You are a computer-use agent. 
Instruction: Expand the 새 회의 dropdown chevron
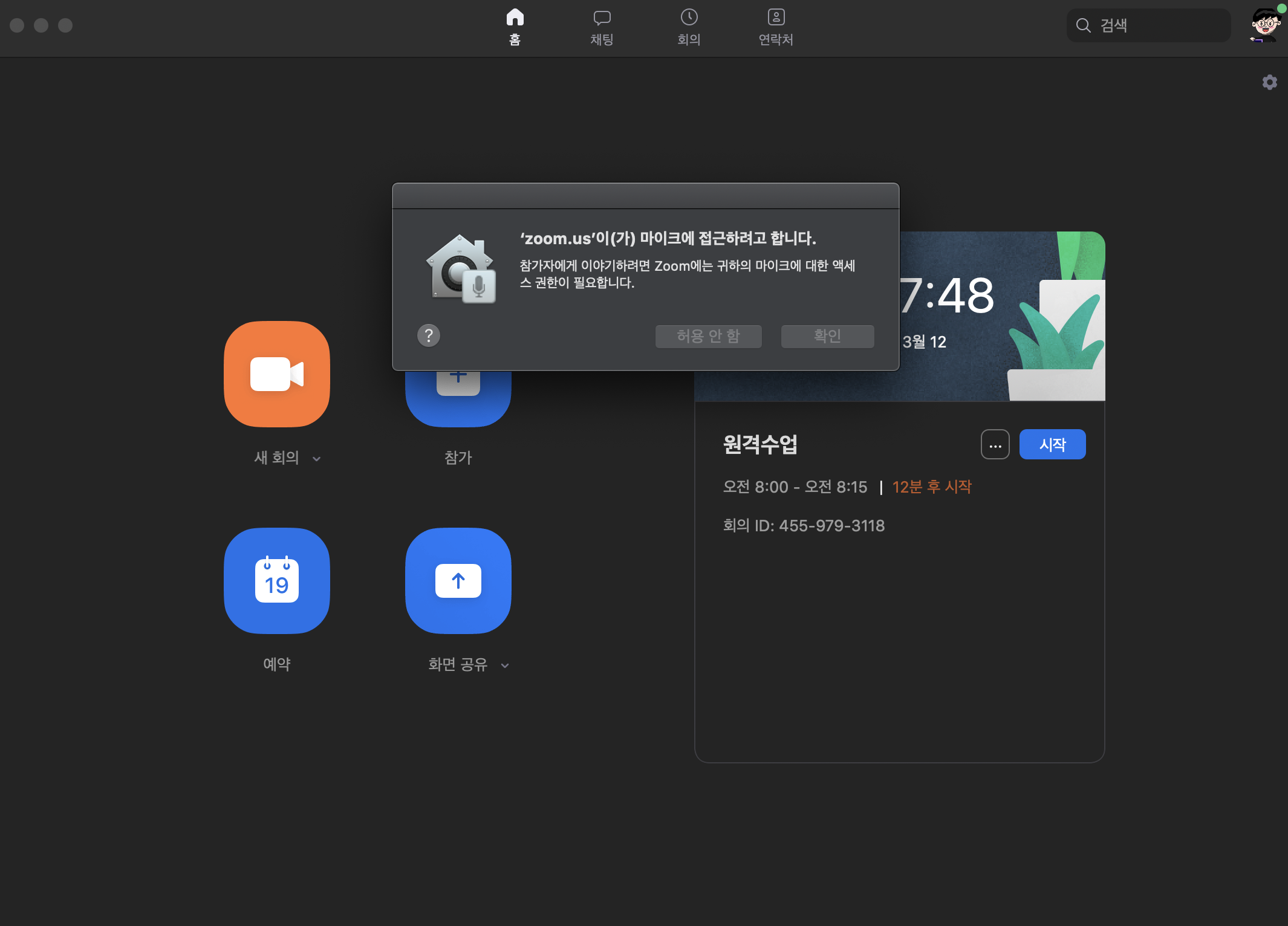317,459
